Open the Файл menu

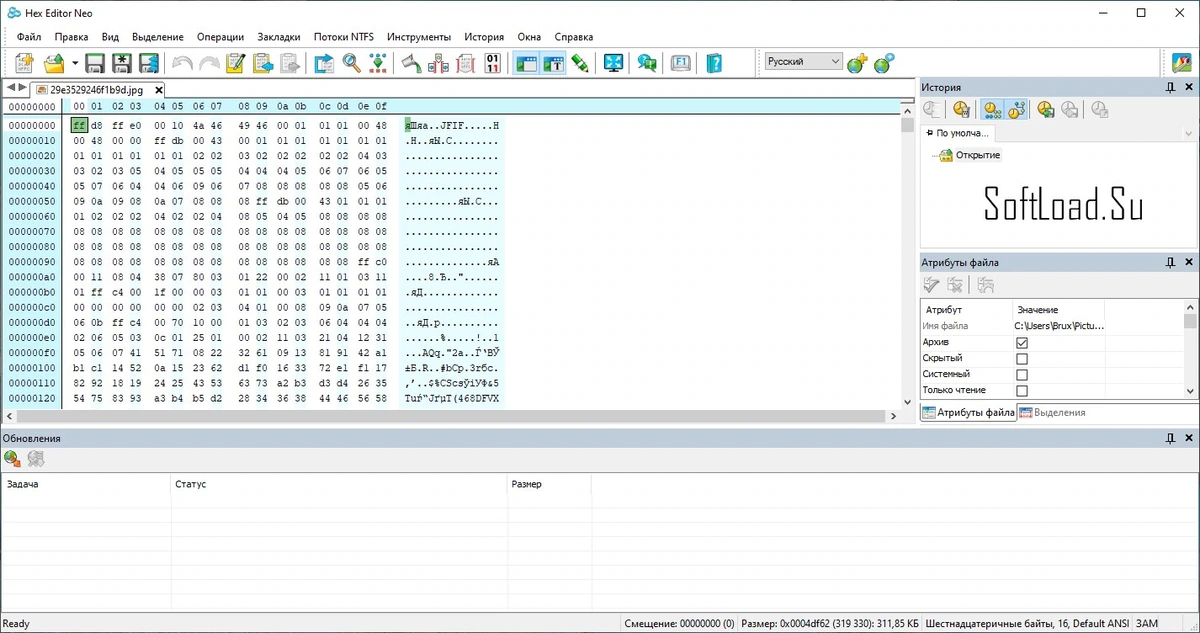pos(29,37)
